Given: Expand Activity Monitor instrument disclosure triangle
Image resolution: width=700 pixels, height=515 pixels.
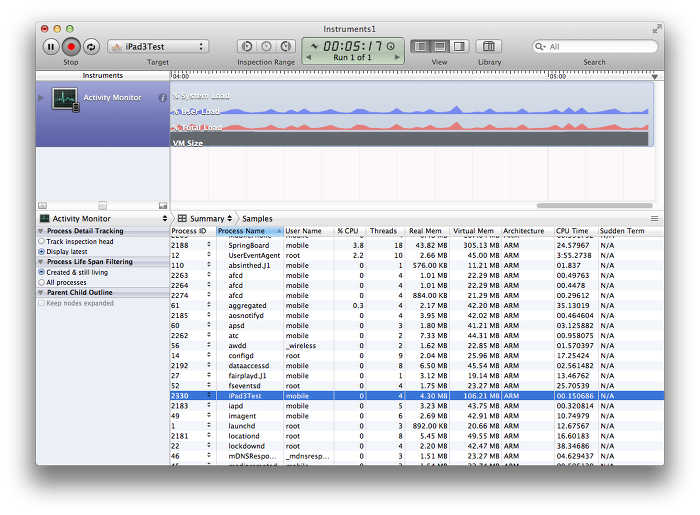Looking at the screenshot, I should point(41,98).
